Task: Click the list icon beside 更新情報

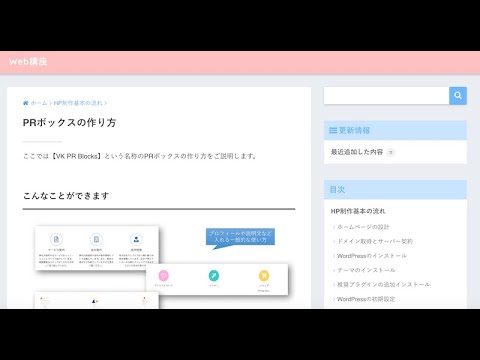Action: [x=333, y=130]
